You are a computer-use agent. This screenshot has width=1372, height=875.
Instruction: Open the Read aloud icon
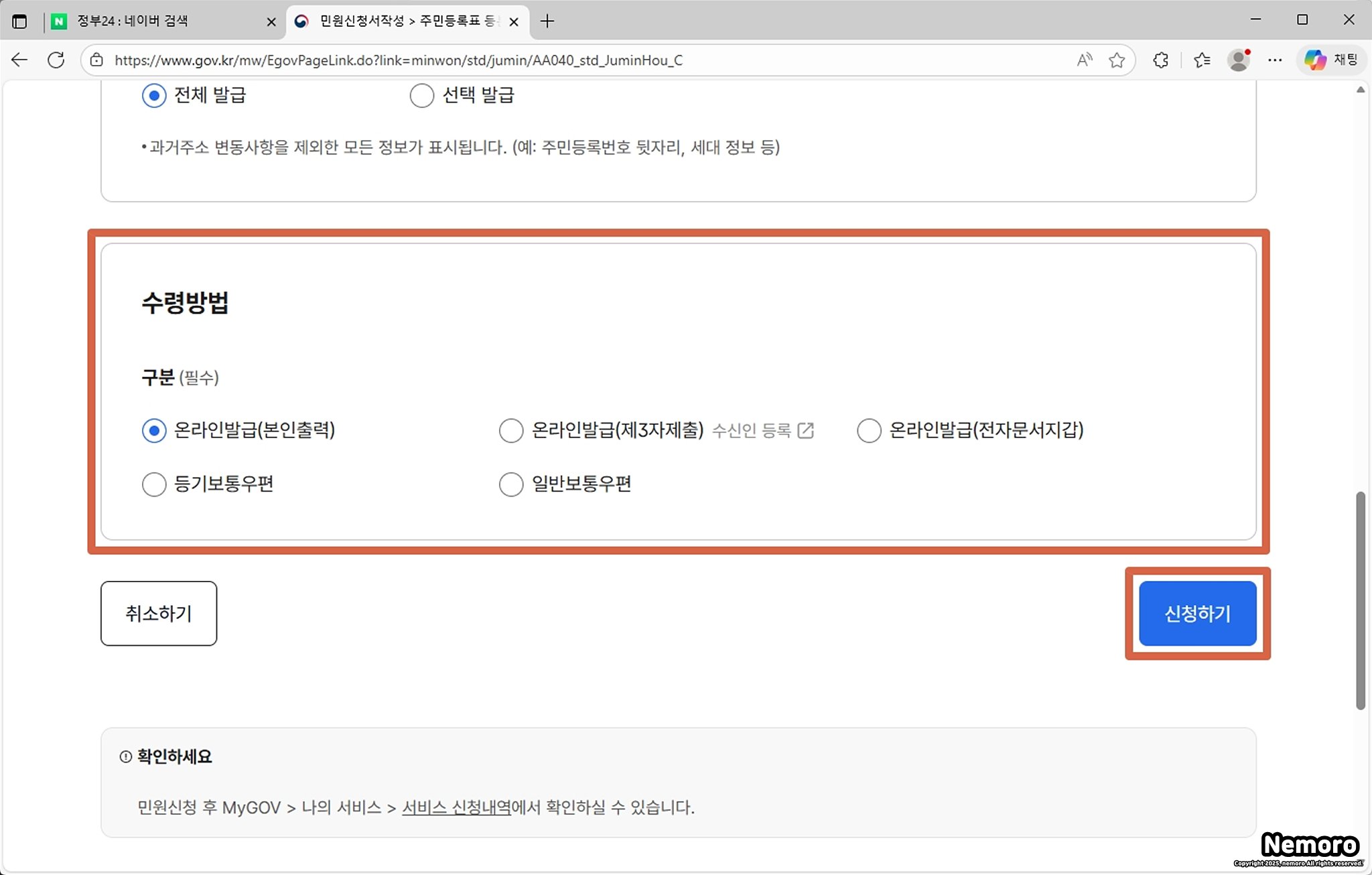point(1084,60)
